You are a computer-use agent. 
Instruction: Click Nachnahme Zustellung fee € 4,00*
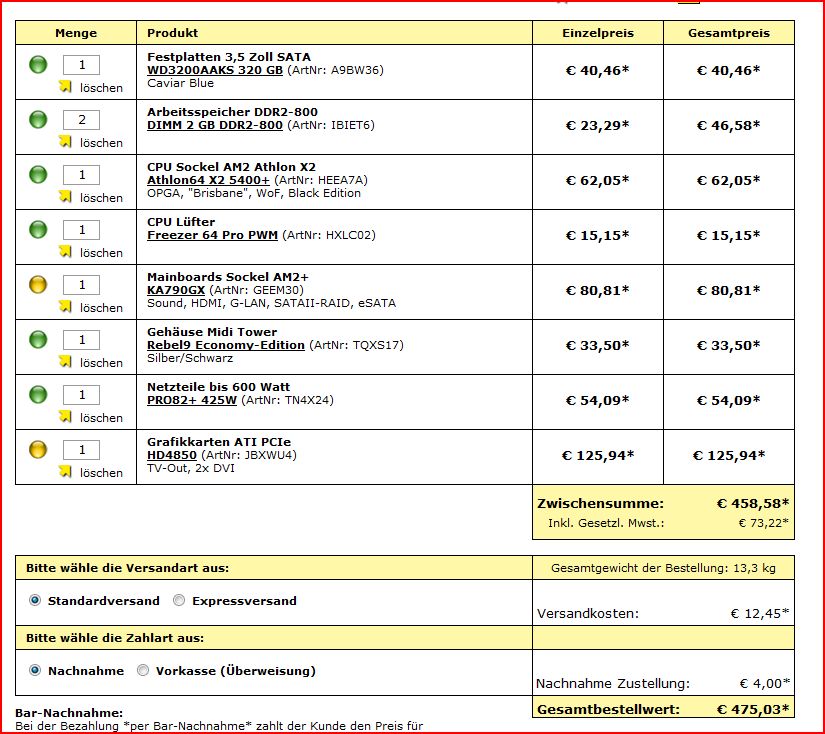(x=764, y=683)
